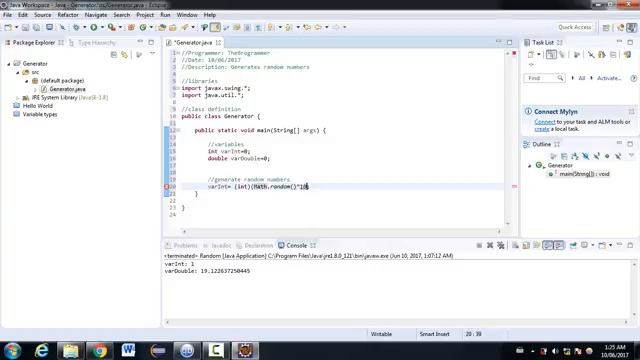The height and width of the screenshot is (360, 640).
Task: Click the Sort alphabetically icon in Outline
Action: (575, 156)
